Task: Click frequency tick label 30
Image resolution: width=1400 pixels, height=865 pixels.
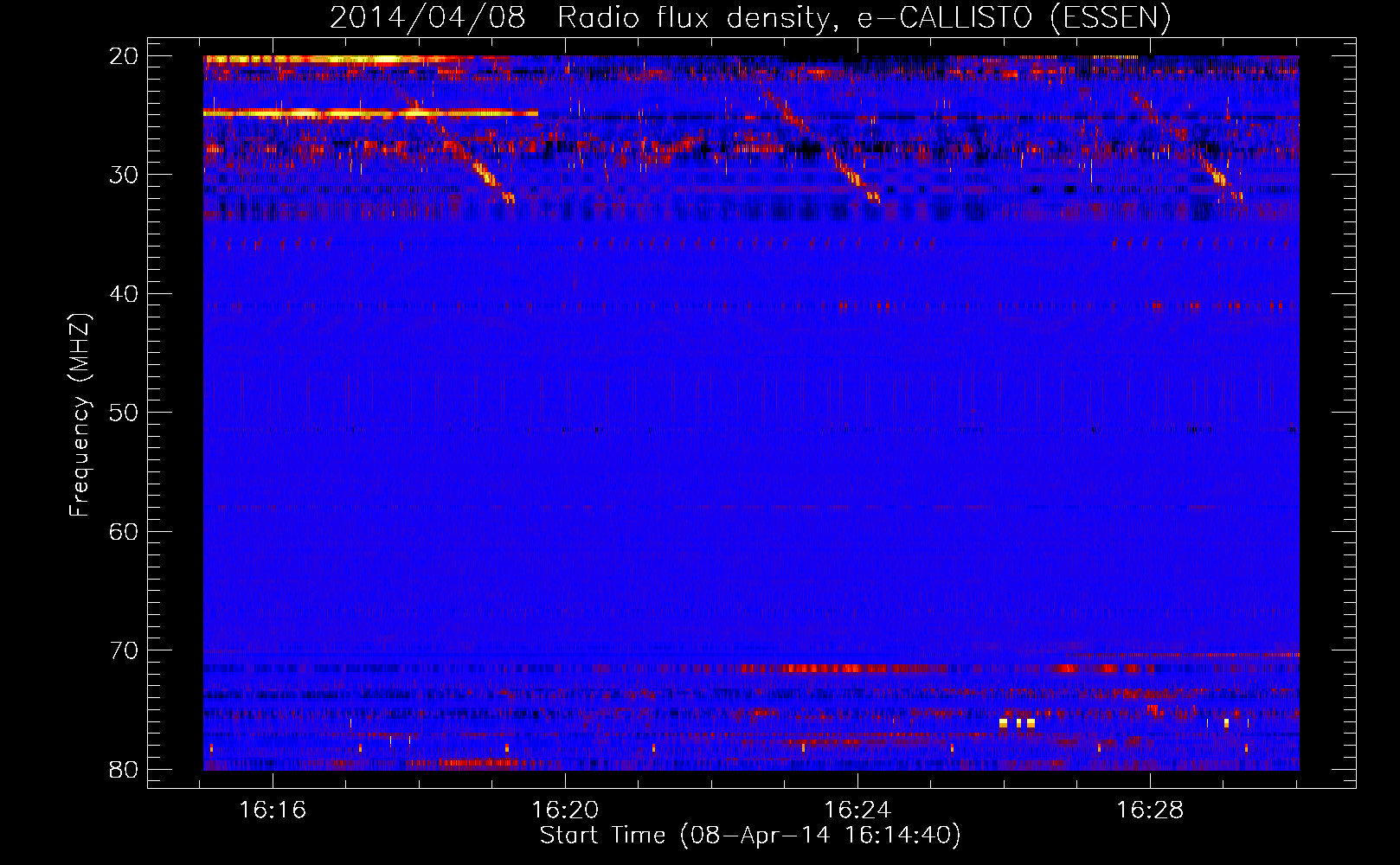Action: (125, 175)
